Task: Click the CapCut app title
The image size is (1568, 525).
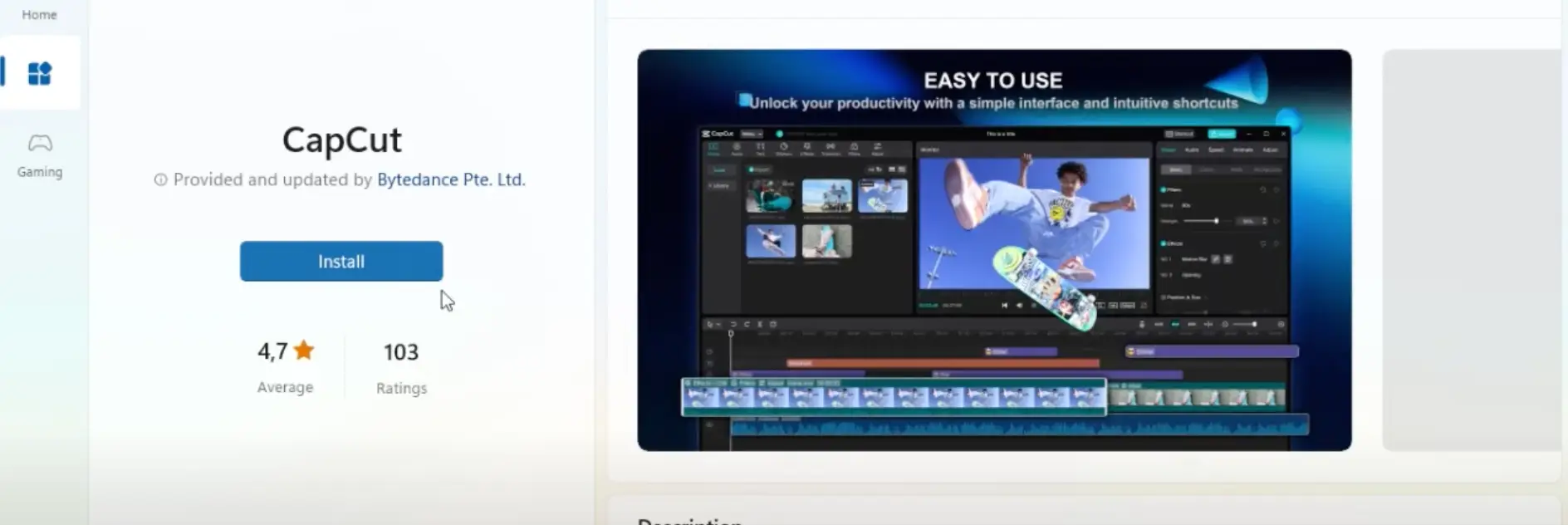Action: tap(341, 140)
